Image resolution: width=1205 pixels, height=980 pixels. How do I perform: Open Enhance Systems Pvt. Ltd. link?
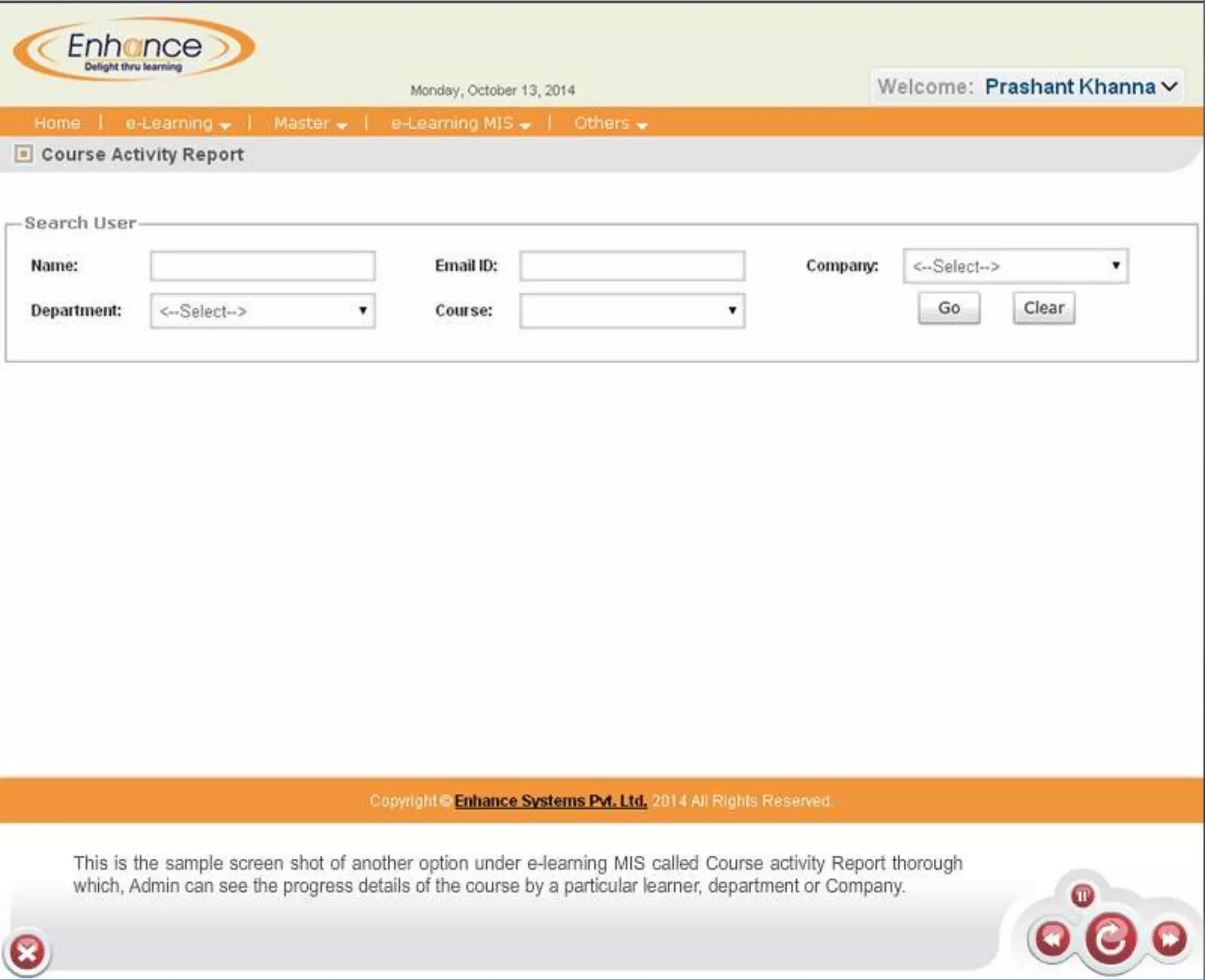pyautogui.click(x=550, y=801)
